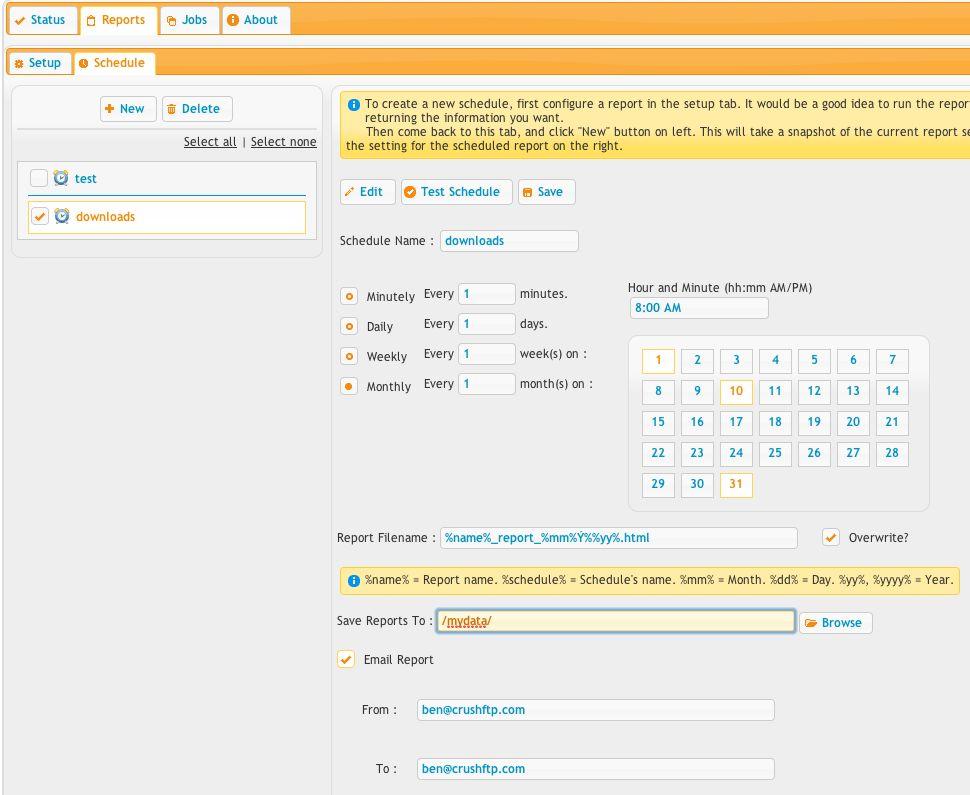Choose the Weekly radio button
The height and width of the screenshot is (795, 970).
[349, 356]
